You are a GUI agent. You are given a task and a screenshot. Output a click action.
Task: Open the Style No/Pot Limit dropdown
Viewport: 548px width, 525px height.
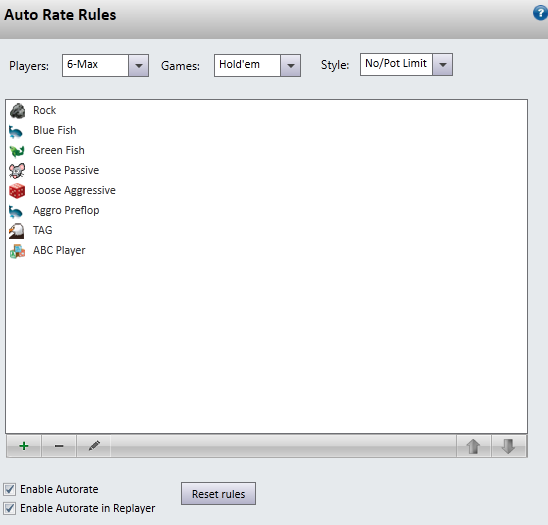[x=406, y=64]
